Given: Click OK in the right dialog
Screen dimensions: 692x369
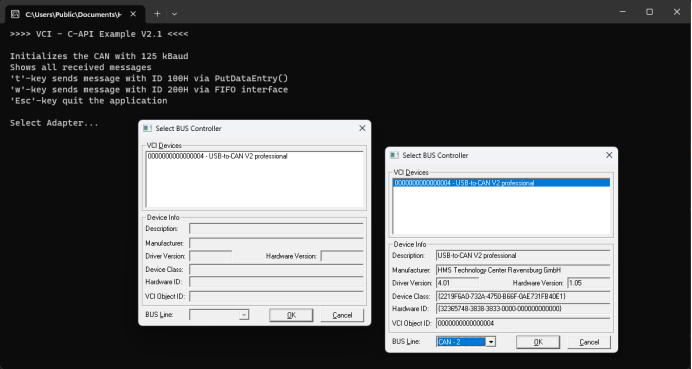Looking at the screenshot, I should click(x=538, y=342).
